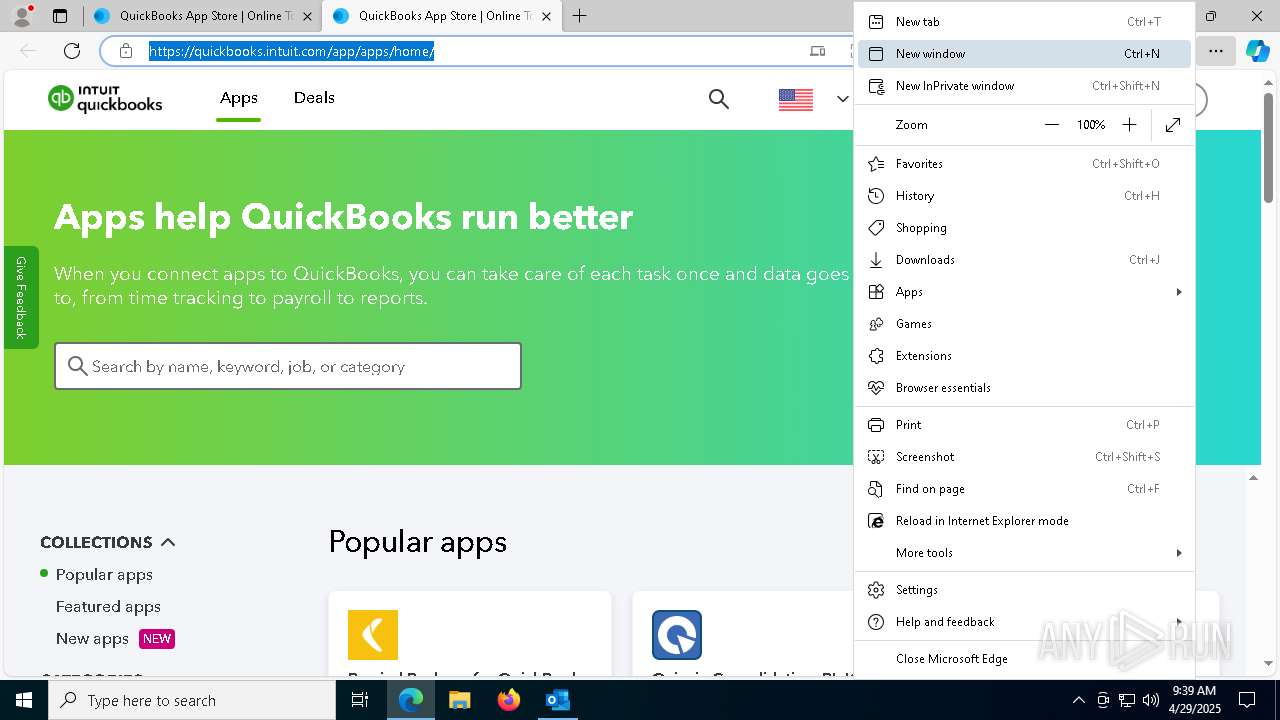This screenshot has height=720, width=1280.
Task: Open Favorites from menu
Action: tap(1024, 164)
